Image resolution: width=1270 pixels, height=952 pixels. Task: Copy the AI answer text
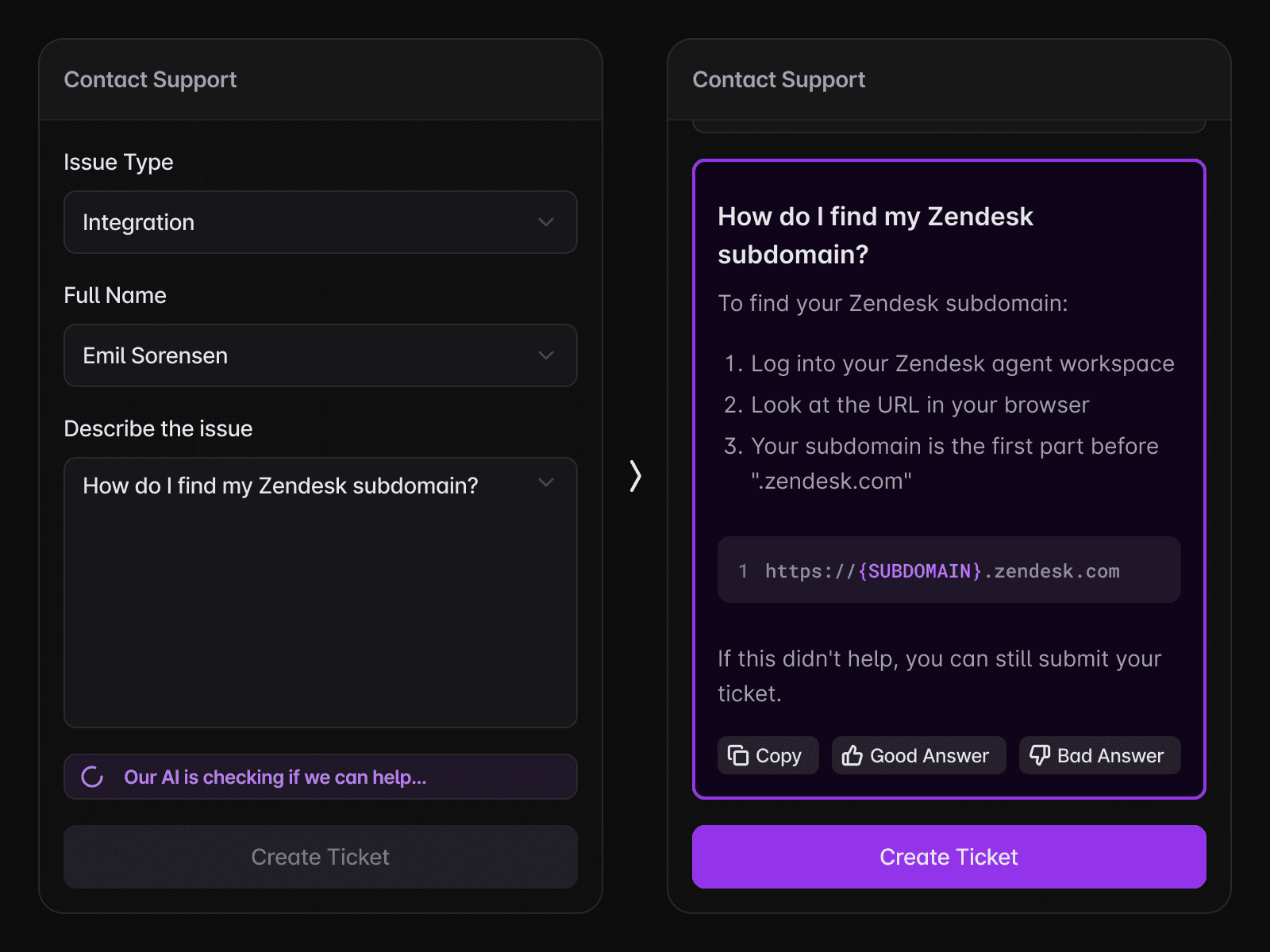pyautogui.click(x=768, y=755)
